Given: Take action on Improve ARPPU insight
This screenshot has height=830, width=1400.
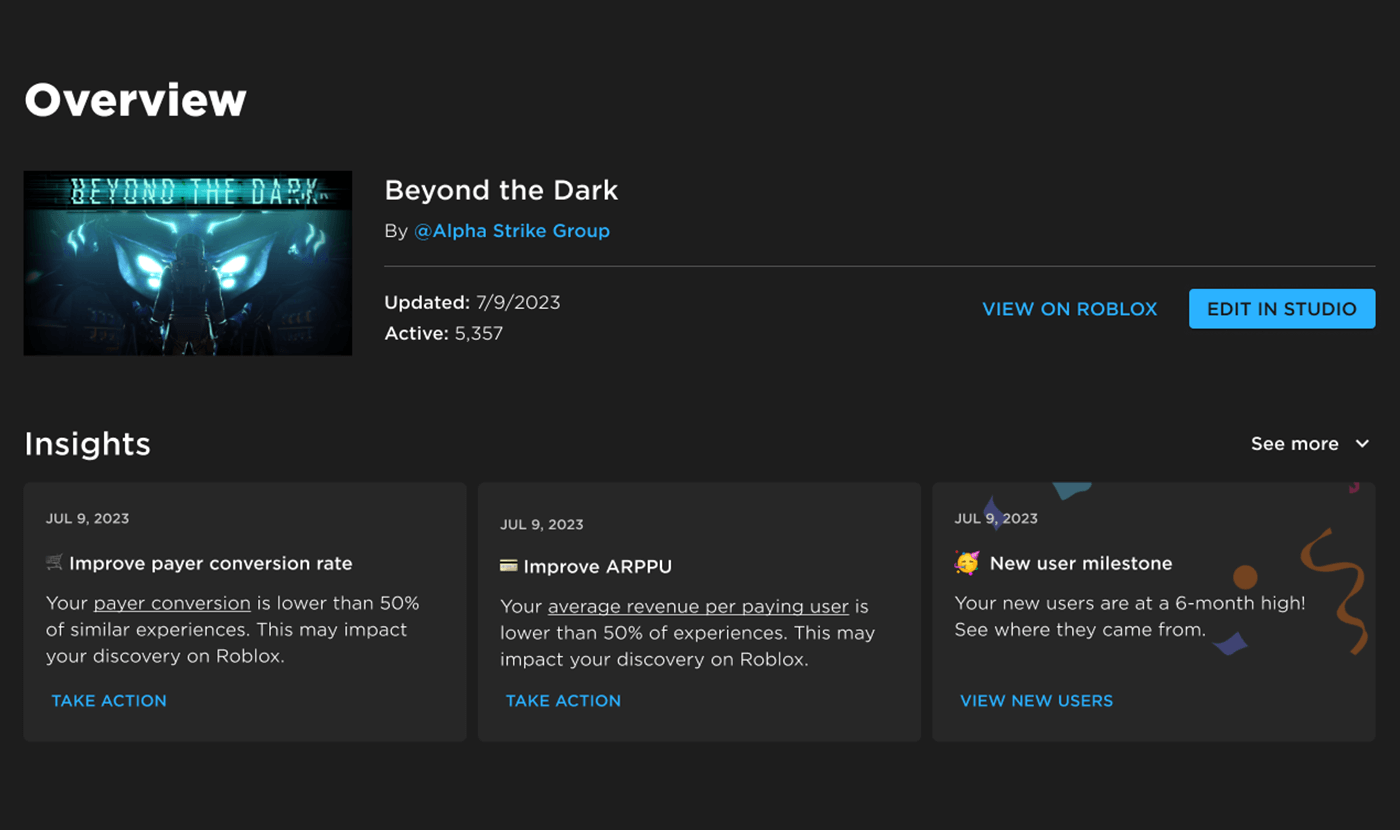Looking at the screenshot, I should pyautogui.click(x=563, y=701).
